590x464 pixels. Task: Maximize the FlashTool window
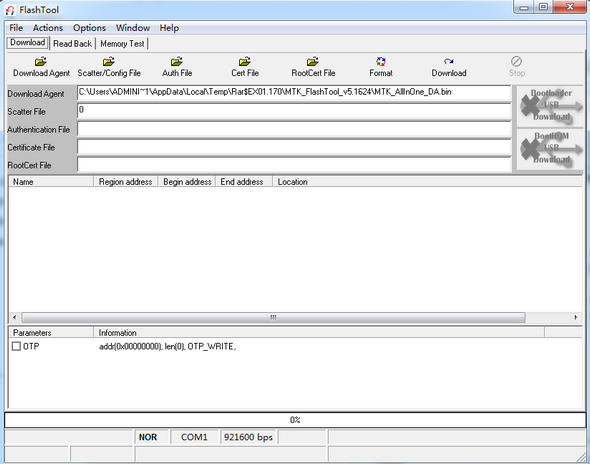click(543, 7)
